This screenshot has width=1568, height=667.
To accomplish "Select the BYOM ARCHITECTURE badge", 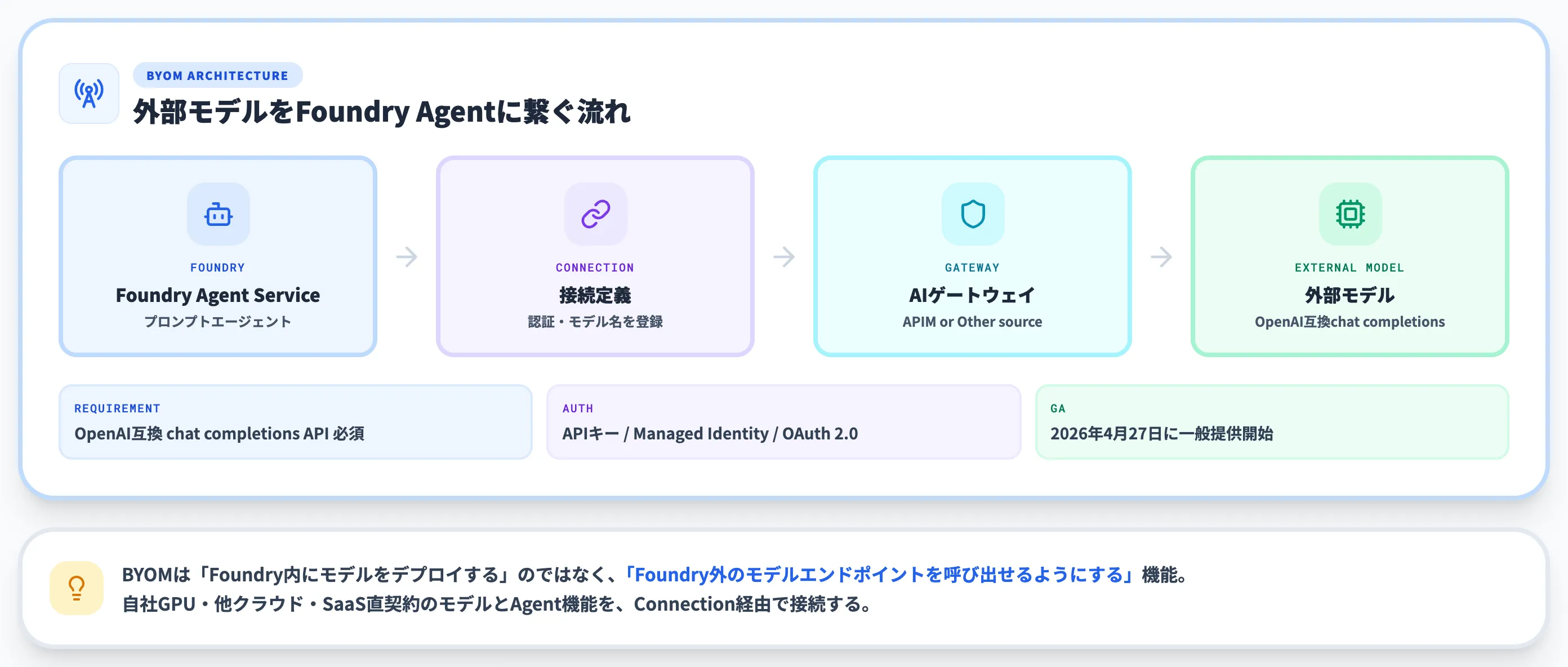I will point(217,75).
